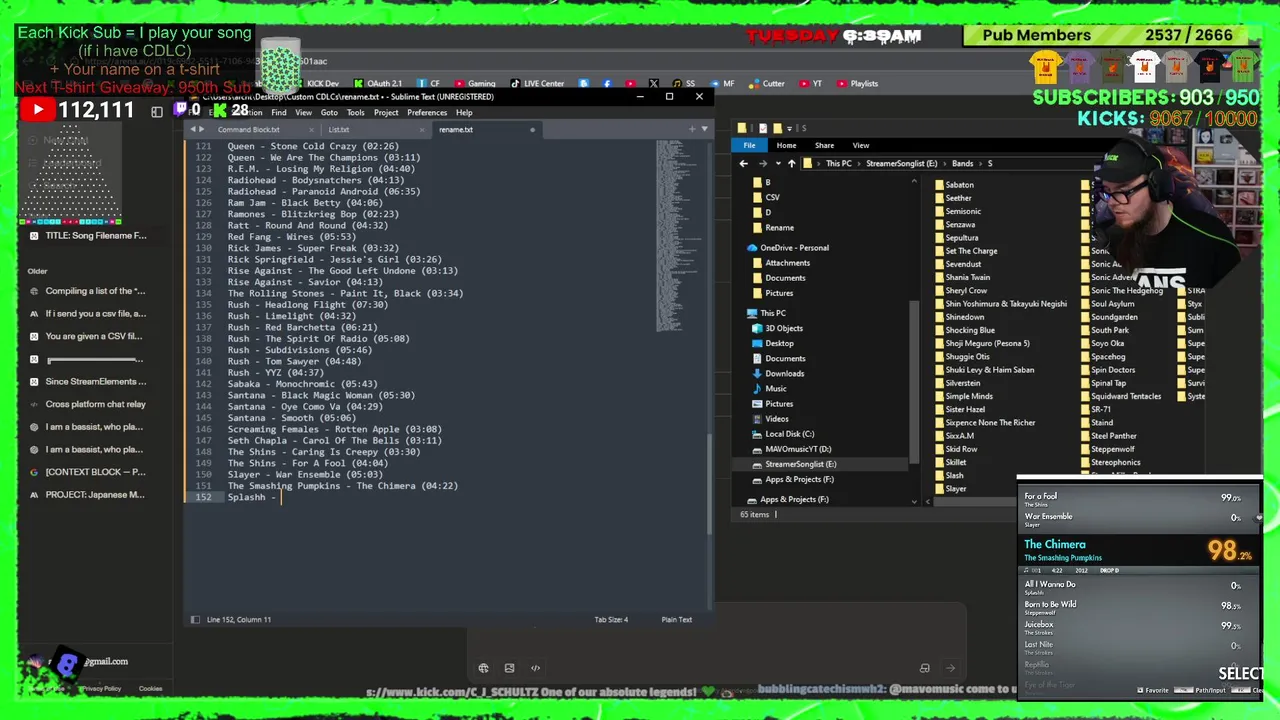Open the Help menu in Sublime Text
This screenshot has height=720, width=1280.
(464, 112)
